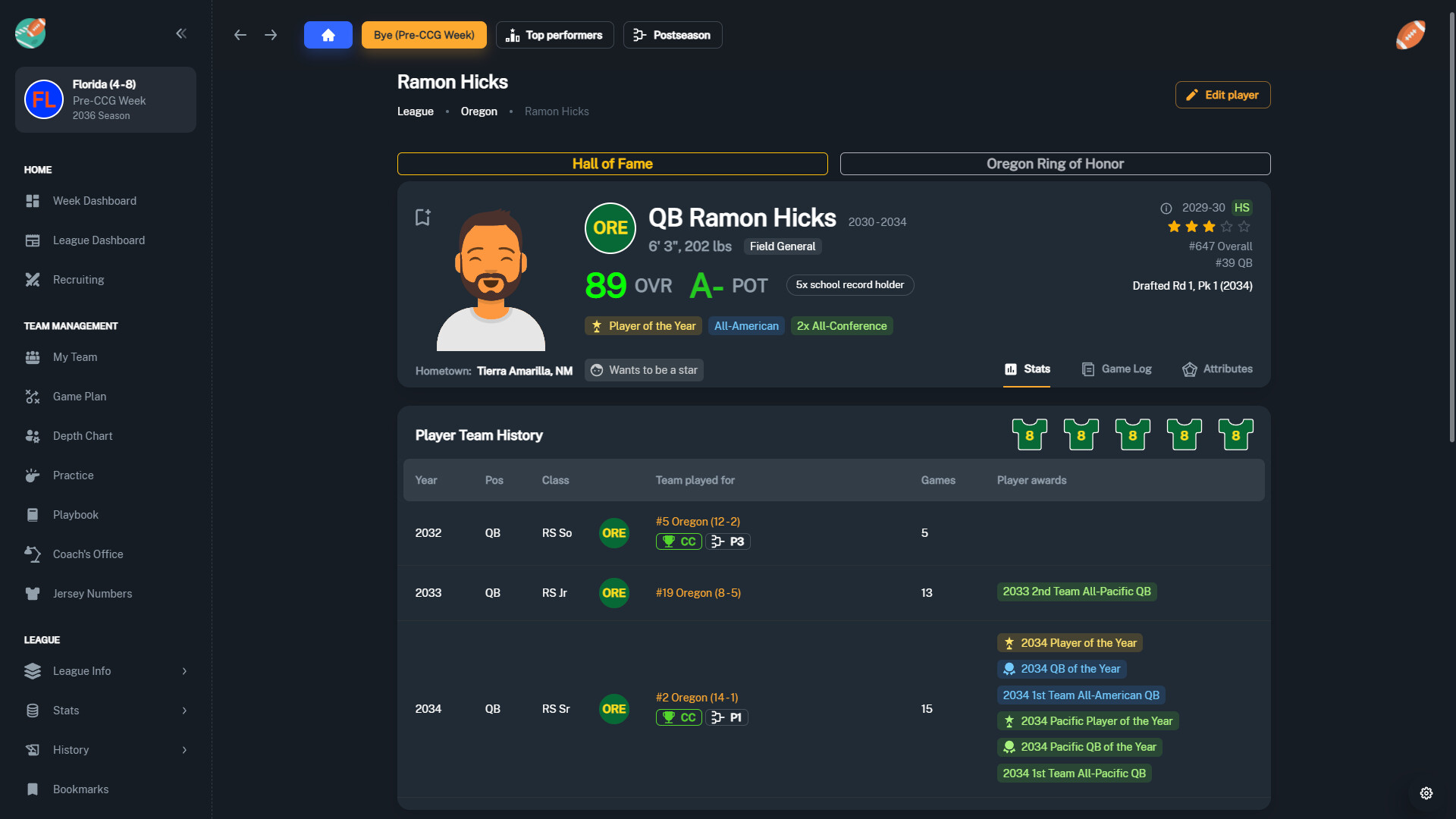Collapse the sidebar with double-chevron icon
This screenshot has height=819, width=1456.
[181, 33]
